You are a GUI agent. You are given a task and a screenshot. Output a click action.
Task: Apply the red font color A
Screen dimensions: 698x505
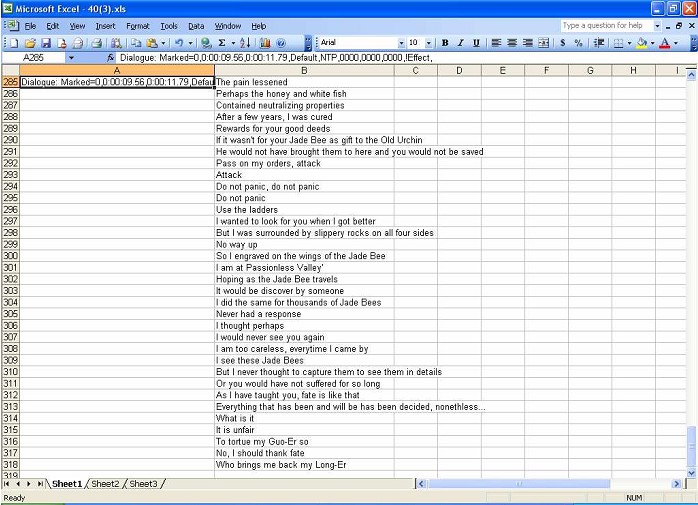pos(665,43)
